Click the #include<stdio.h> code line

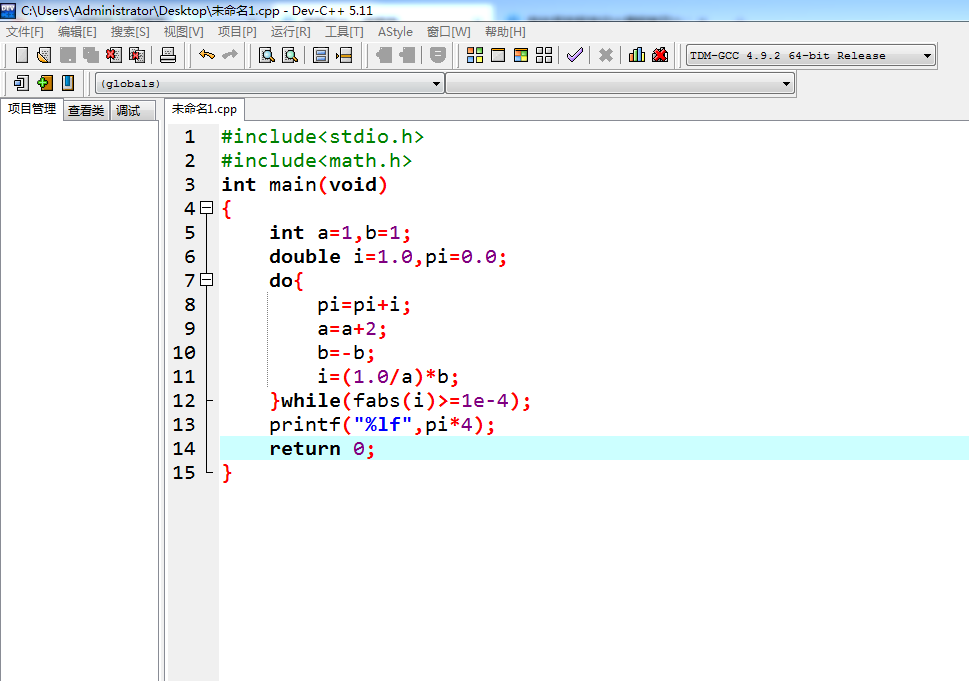point(322,136)
